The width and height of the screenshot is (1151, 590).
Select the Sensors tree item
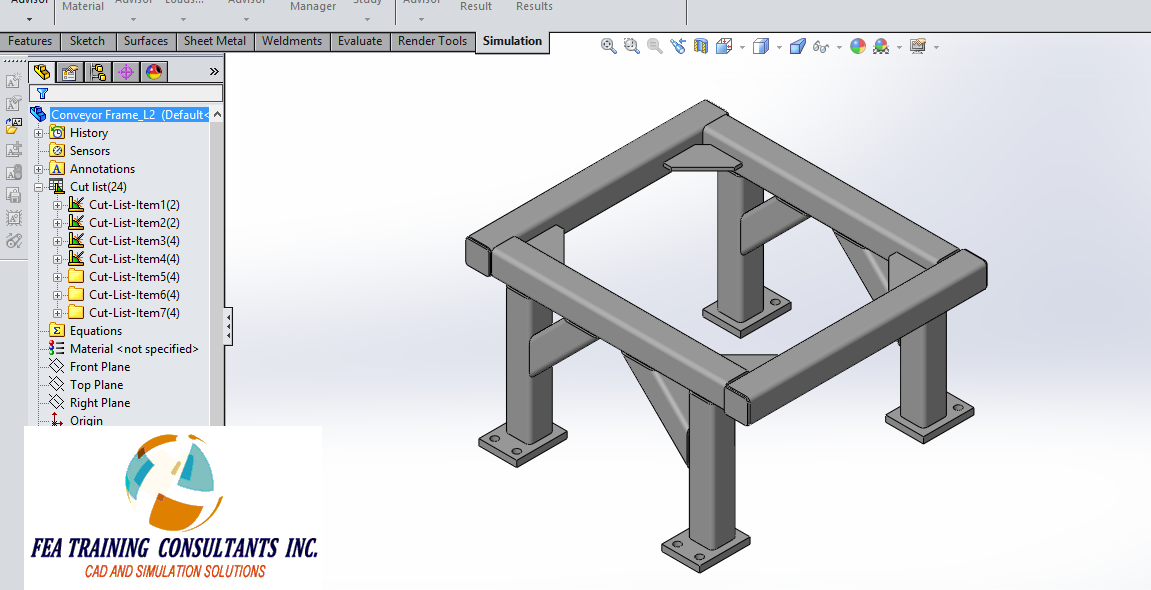[x=90, y=150]
